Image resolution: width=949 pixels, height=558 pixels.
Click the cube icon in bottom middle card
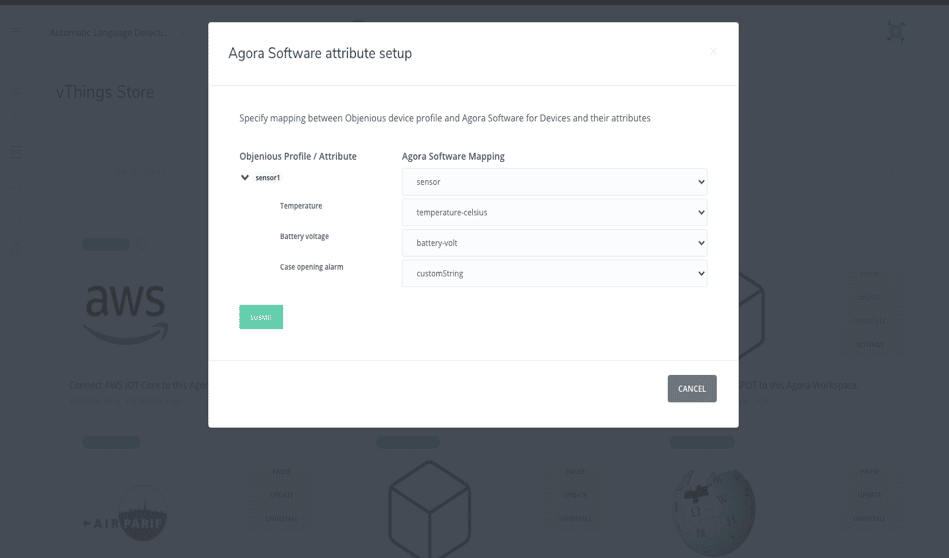(430, 510)
